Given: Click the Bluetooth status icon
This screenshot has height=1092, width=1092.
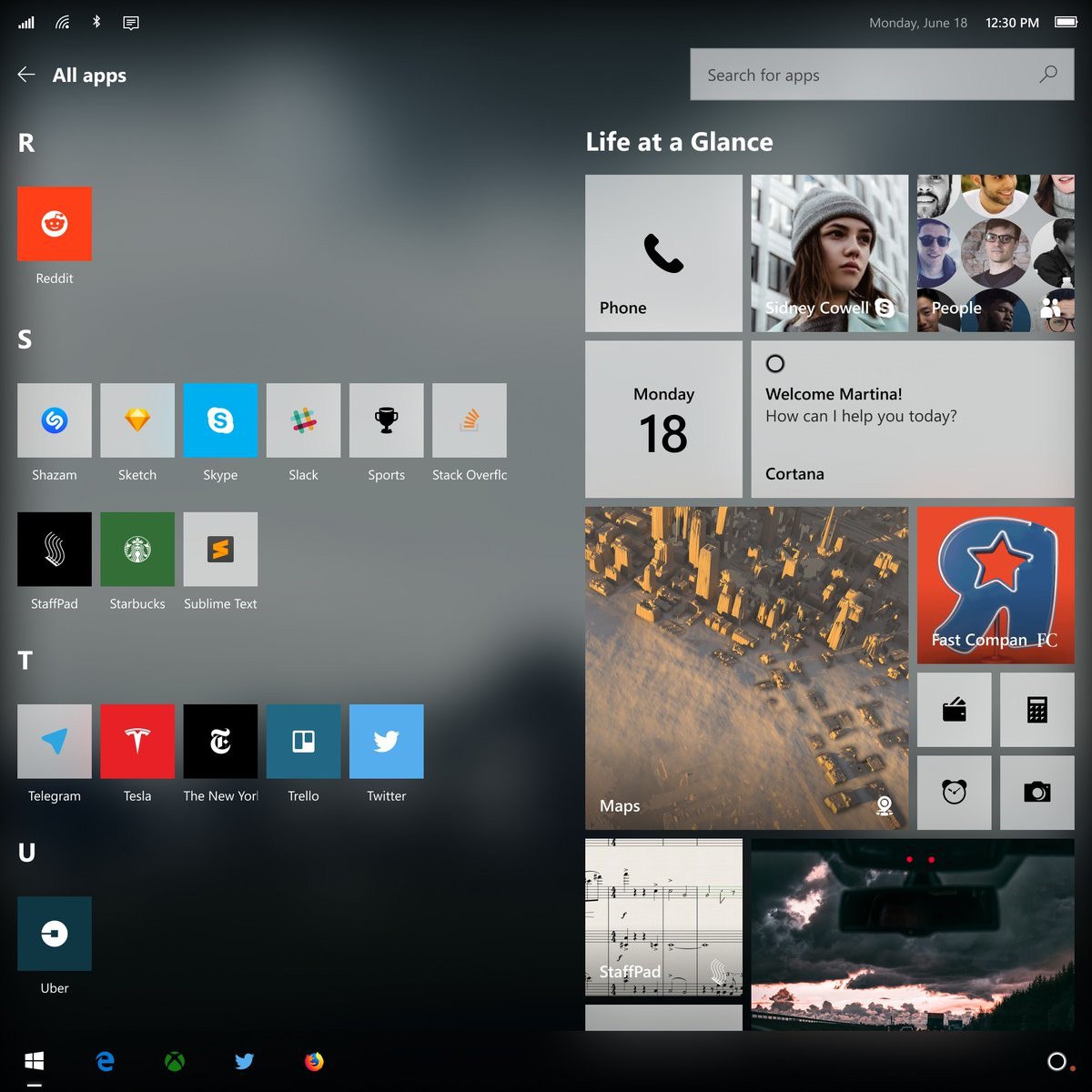Looking at the screenshot, I should pyautogui.click(x=96, y=22).
